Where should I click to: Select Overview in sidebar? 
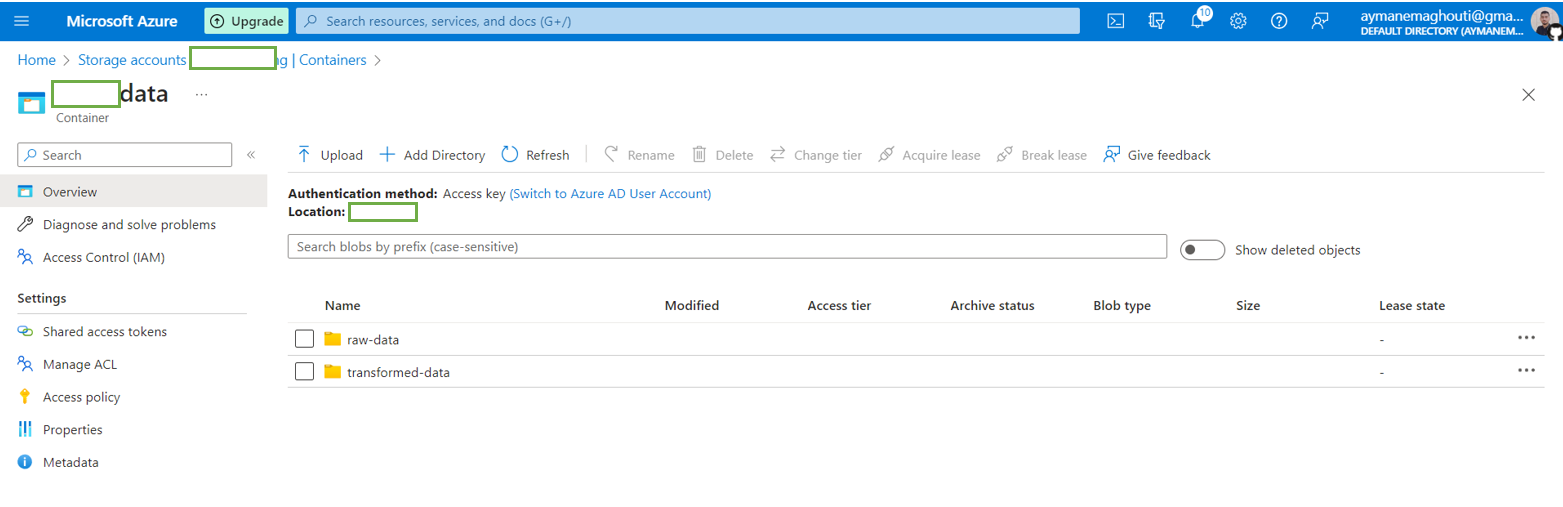point(133,192)
